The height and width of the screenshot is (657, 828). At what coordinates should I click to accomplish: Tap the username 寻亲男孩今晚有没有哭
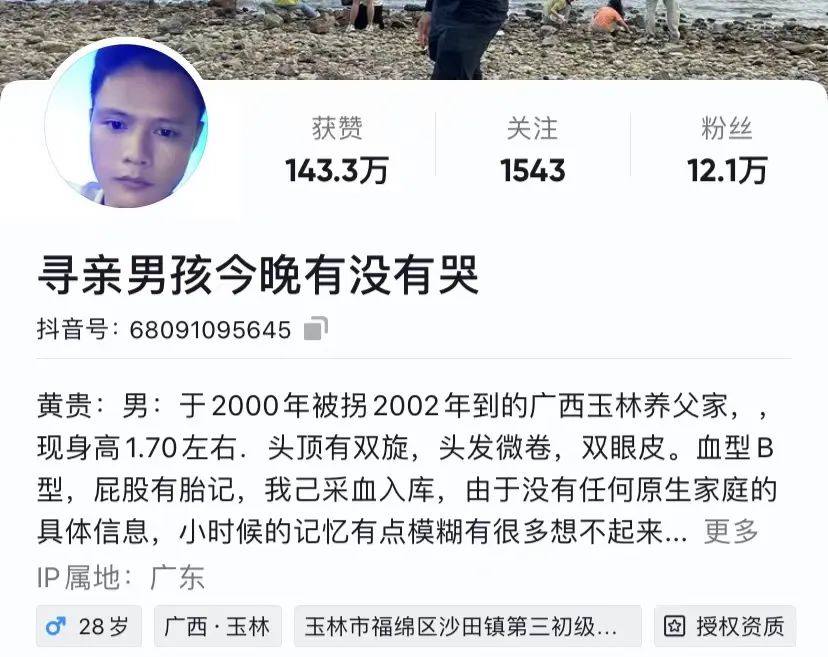point(258,275)
